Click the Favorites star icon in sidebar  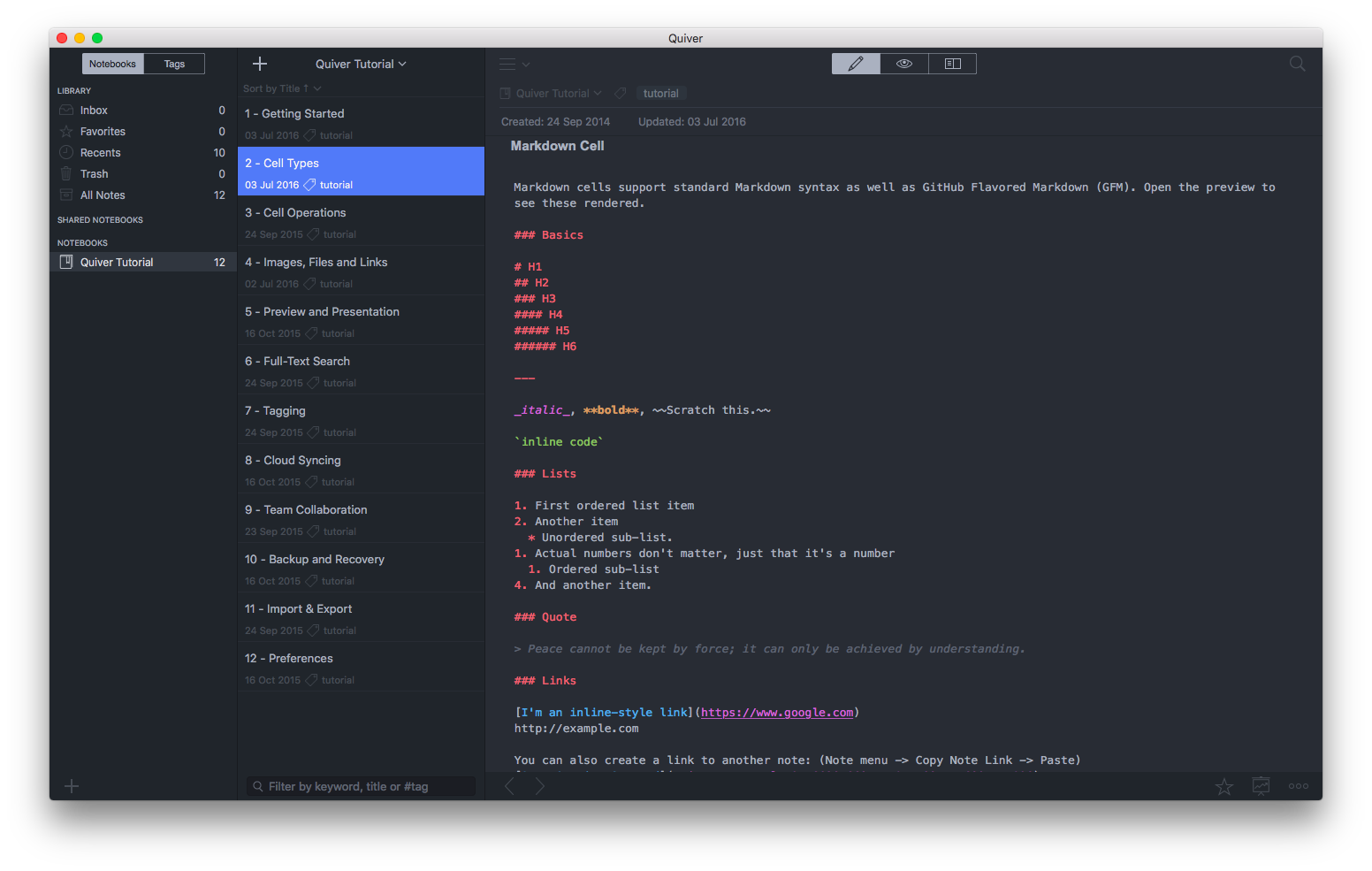click(x=66, y=131)
